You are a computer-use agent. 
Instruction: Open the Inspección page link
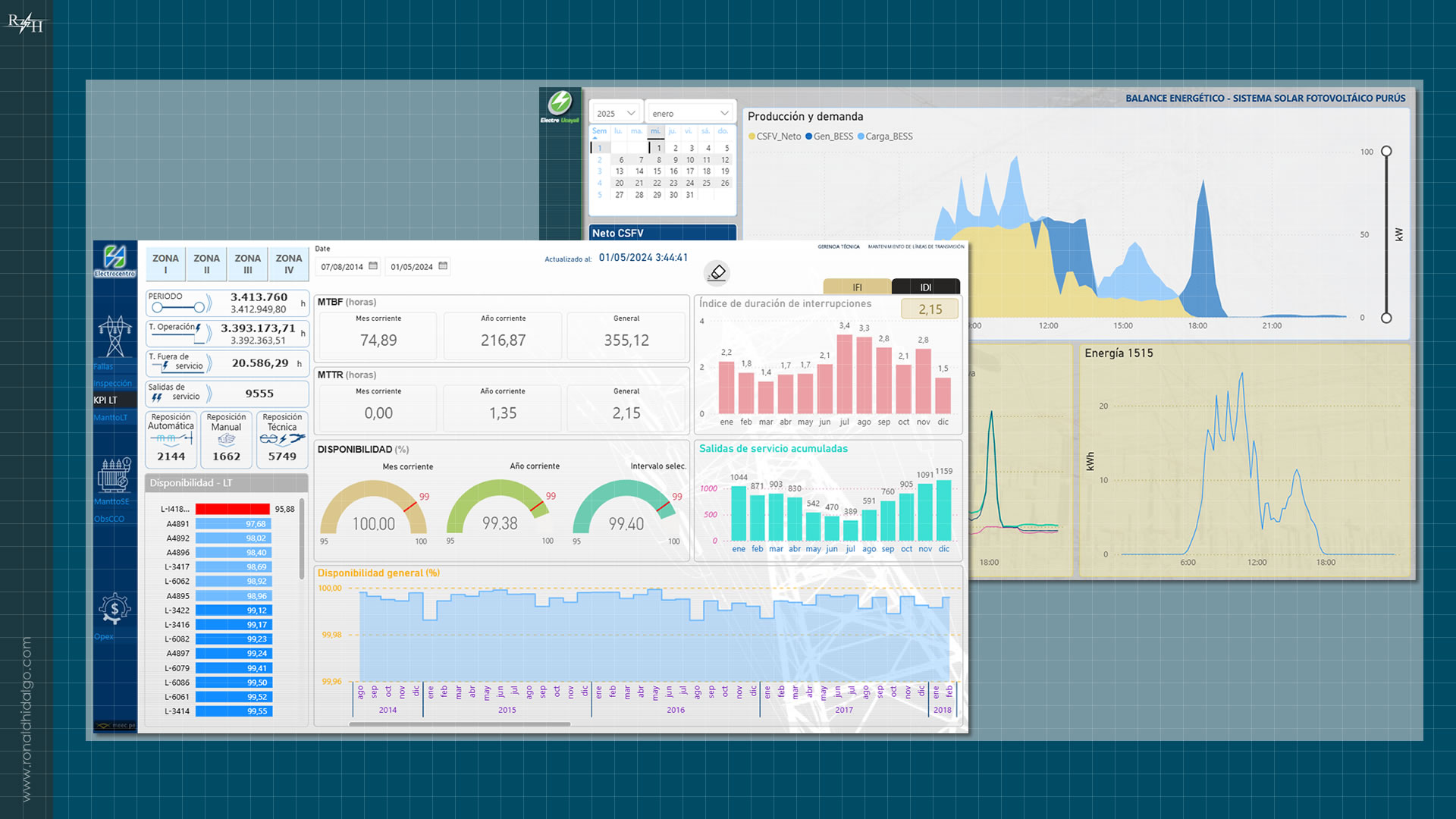pyautogui.click(x=112, y=384)
